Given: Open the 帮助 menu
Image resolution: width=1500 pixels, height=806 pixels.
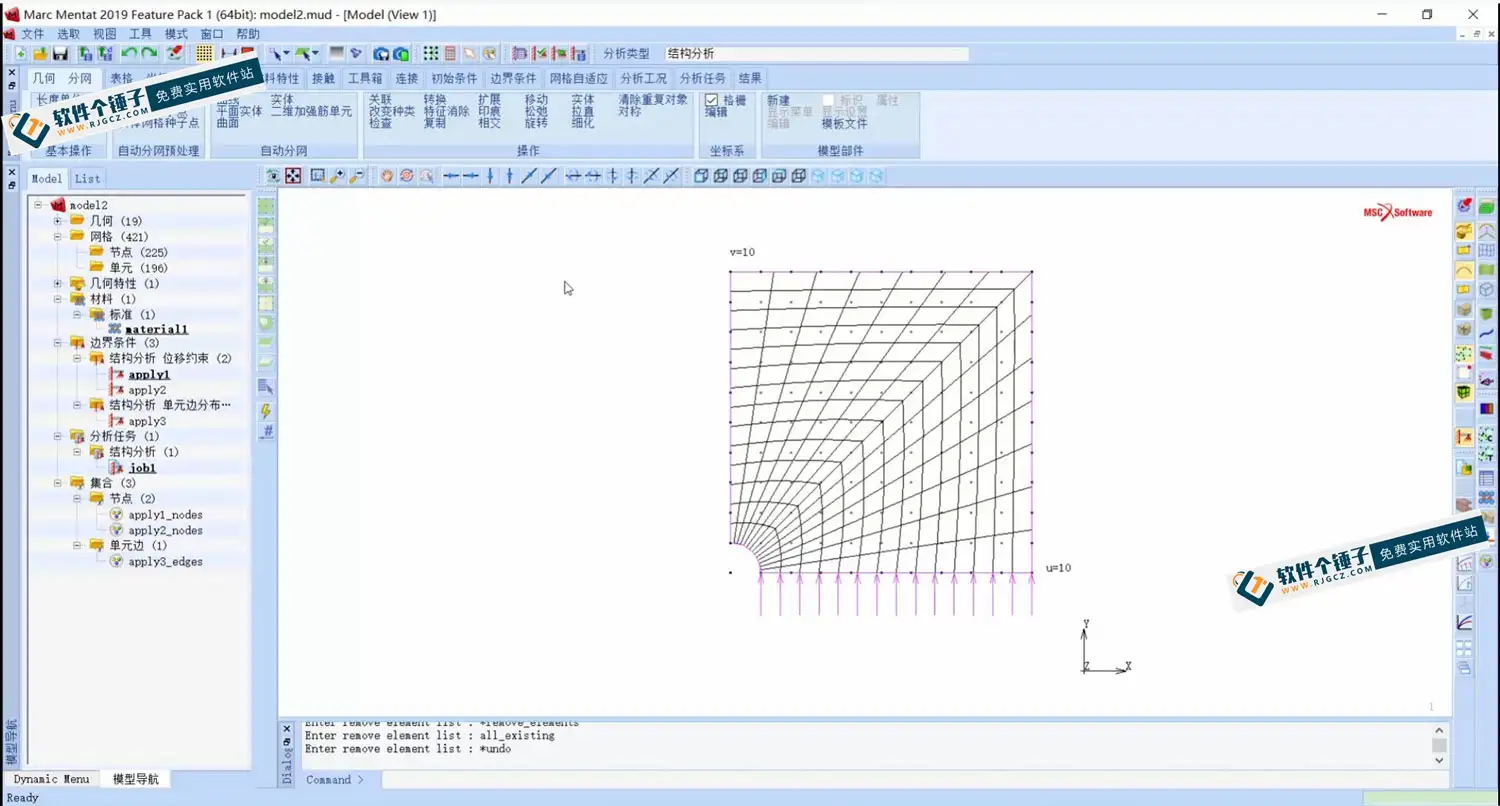Looking at the screenshot, I should pos(248,34).
